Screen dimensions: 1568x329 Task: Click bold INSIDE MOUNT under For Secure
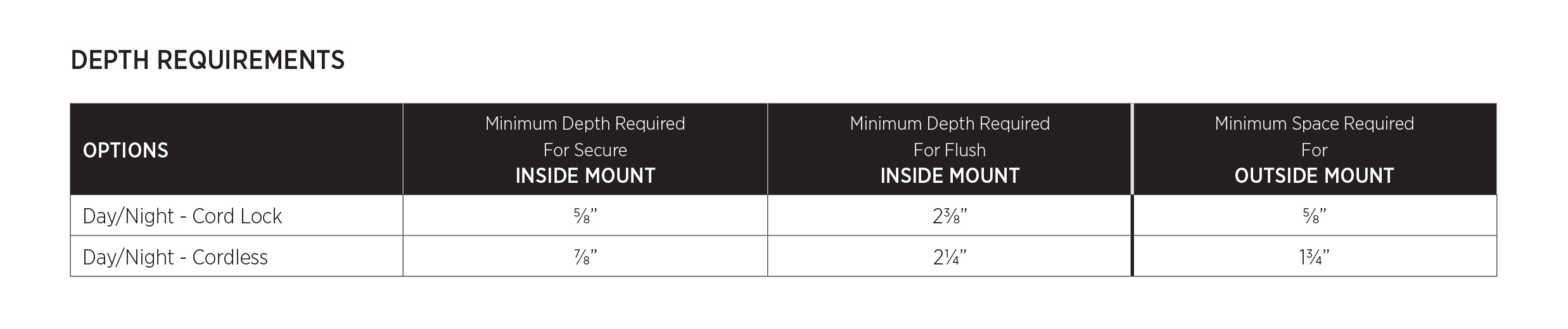(x=585, y=176)
